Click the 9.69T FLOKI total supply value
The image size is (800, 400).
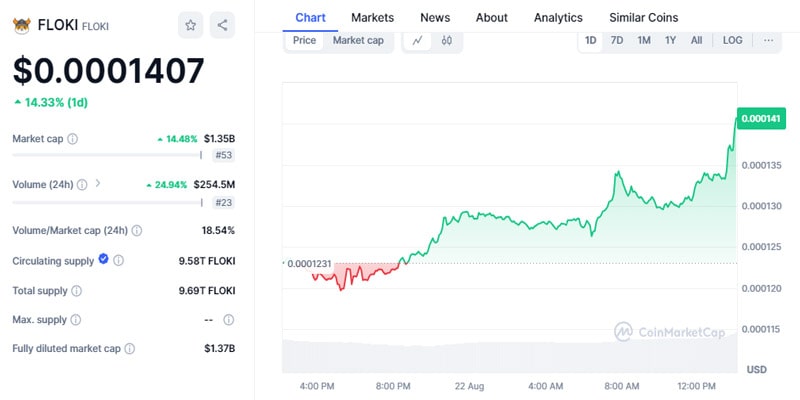(x=207, y=291)
